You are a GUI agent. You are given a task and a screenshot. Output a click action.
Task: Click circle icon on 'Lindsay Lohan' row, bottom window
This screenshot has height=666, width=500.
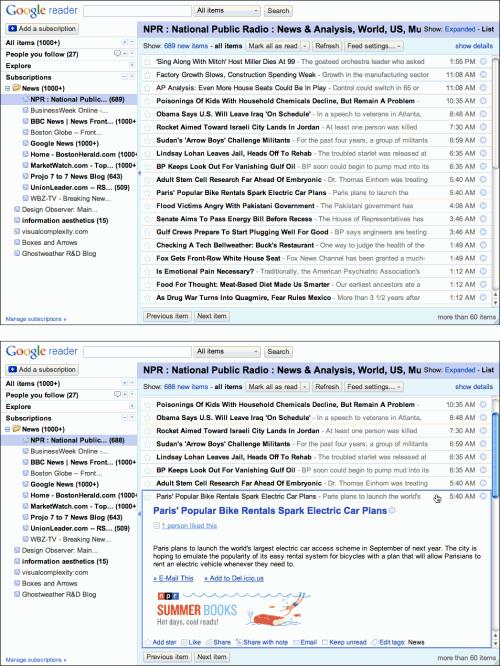[x=483, y=457]
